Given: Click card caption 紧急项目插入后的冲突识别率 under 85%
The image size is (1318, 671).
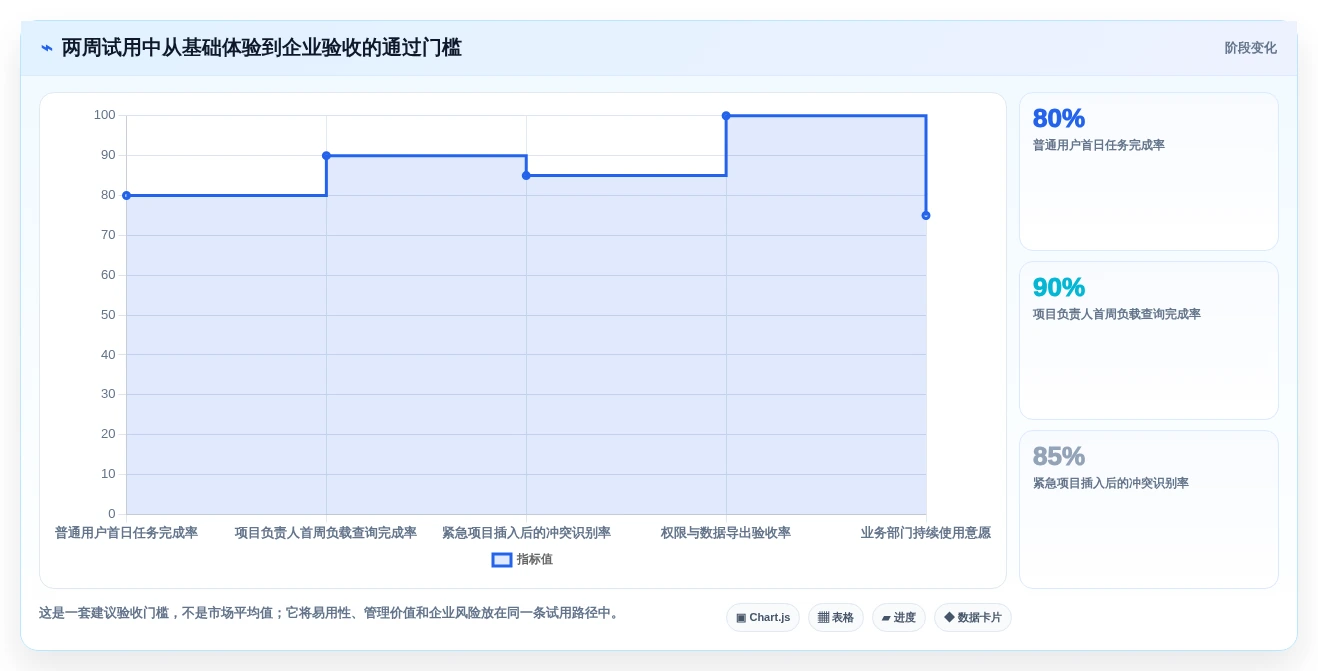Looking at the screenshot, I should (1111, 483).
